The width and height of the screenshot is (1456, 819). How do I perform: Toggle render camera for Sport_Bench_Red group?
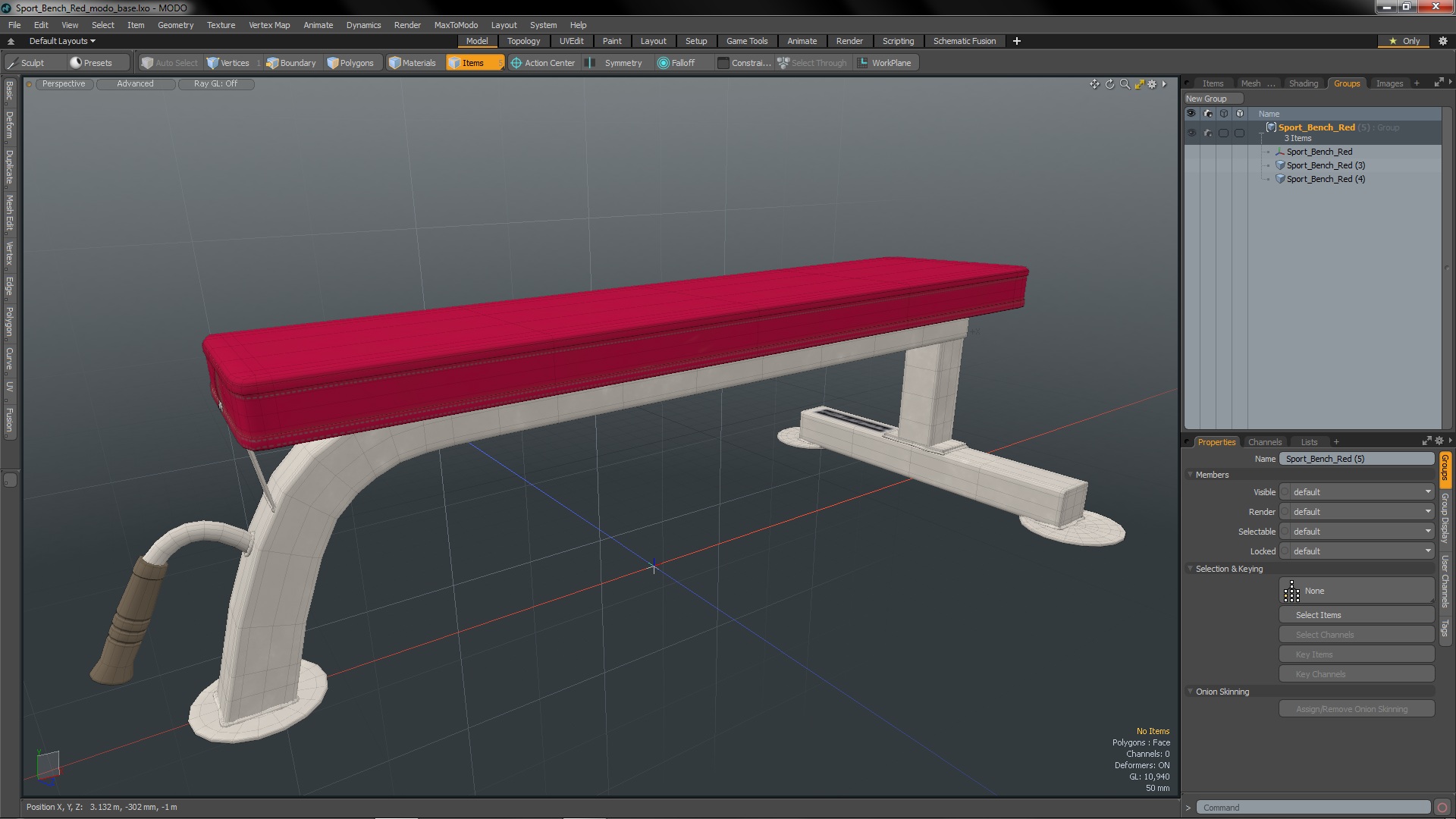pos(1207,133)
